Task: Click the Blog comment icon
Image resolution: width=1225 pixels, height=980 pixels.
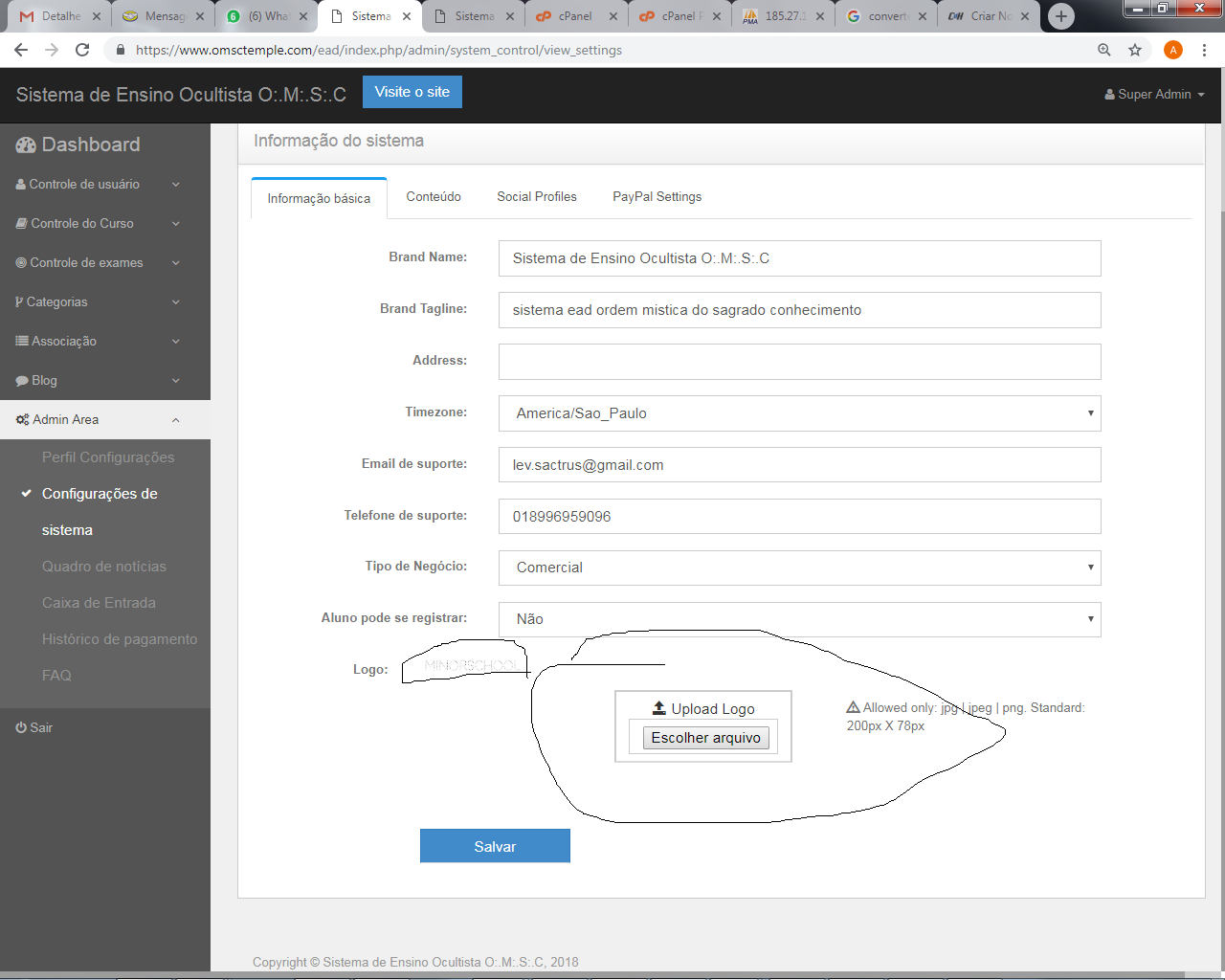Action: [x=22, y=380]
